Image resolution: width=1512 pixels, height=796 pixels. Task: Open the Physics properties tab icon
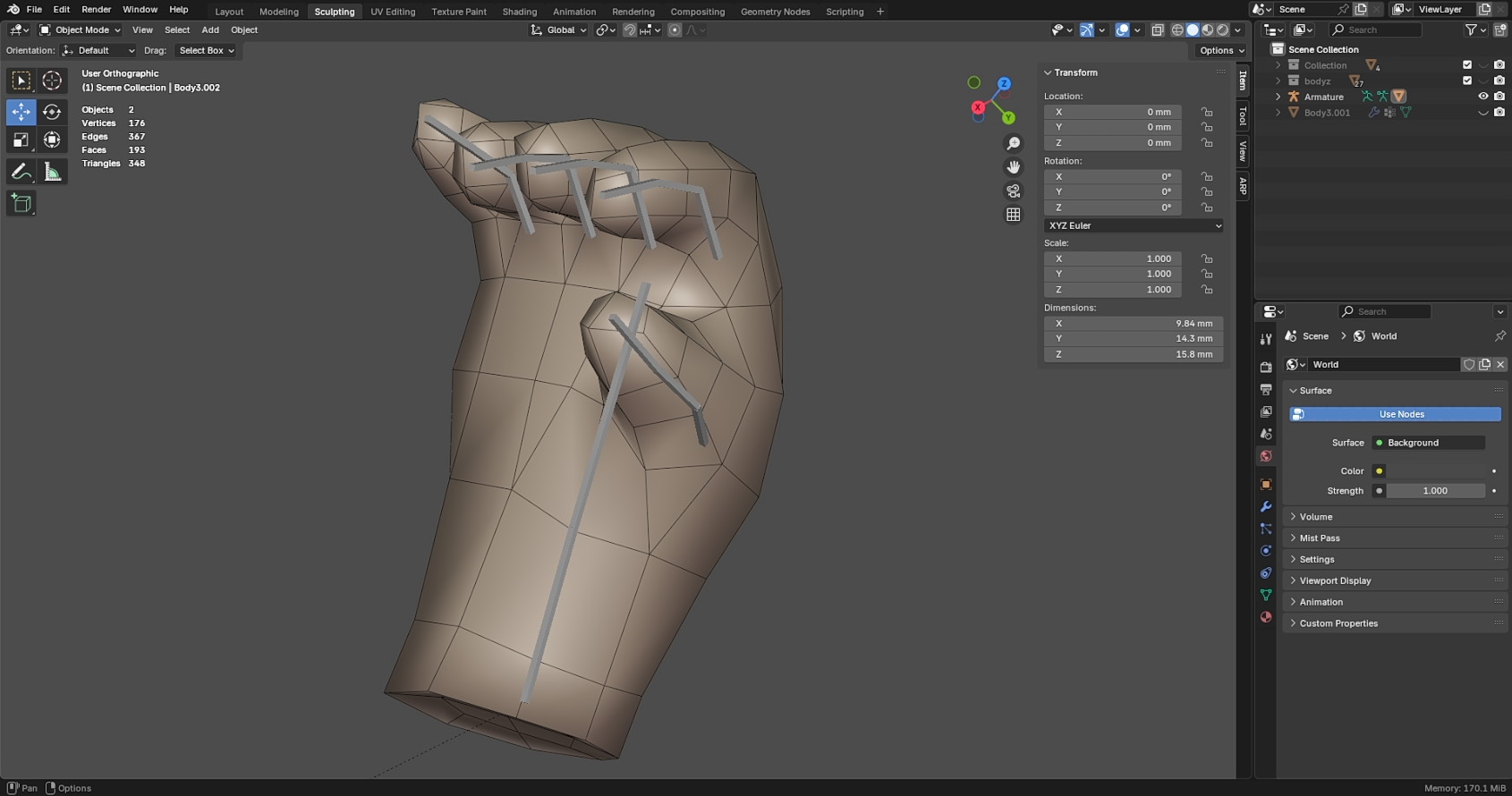tap(1266, 550)
